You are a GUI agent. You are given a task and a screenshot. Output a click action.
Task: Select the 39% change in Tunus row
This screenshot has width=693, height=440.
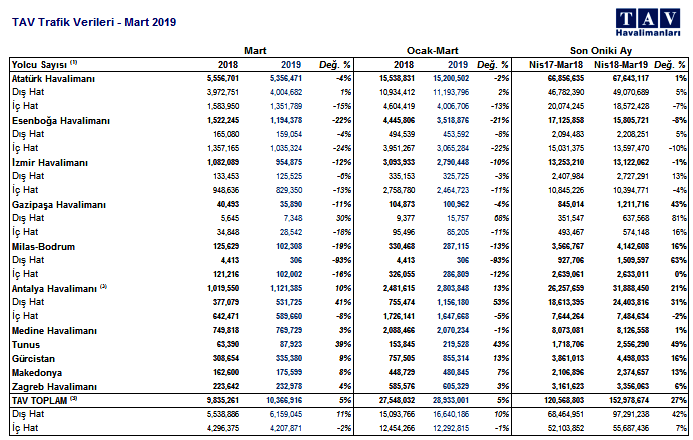click(343, 344)
